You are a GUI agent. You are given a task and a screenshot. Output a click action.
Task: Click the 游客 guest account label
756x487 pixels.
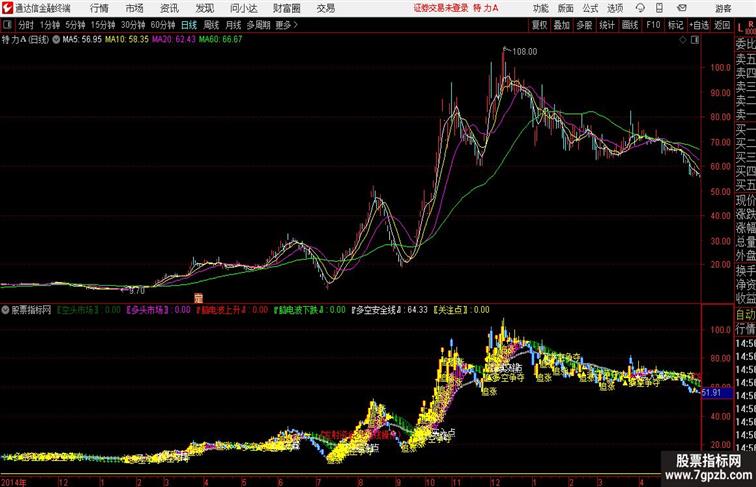[723, 9]
